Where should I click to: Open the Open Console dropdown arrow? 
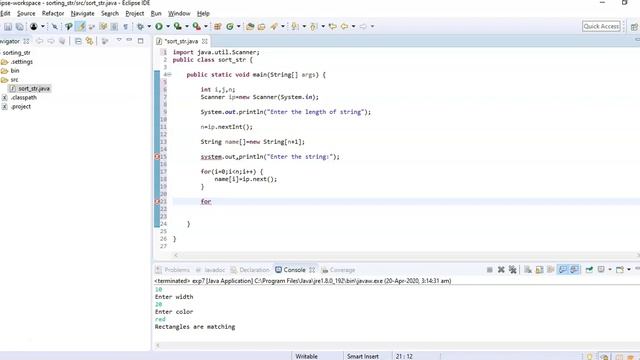tap(629, 270)
